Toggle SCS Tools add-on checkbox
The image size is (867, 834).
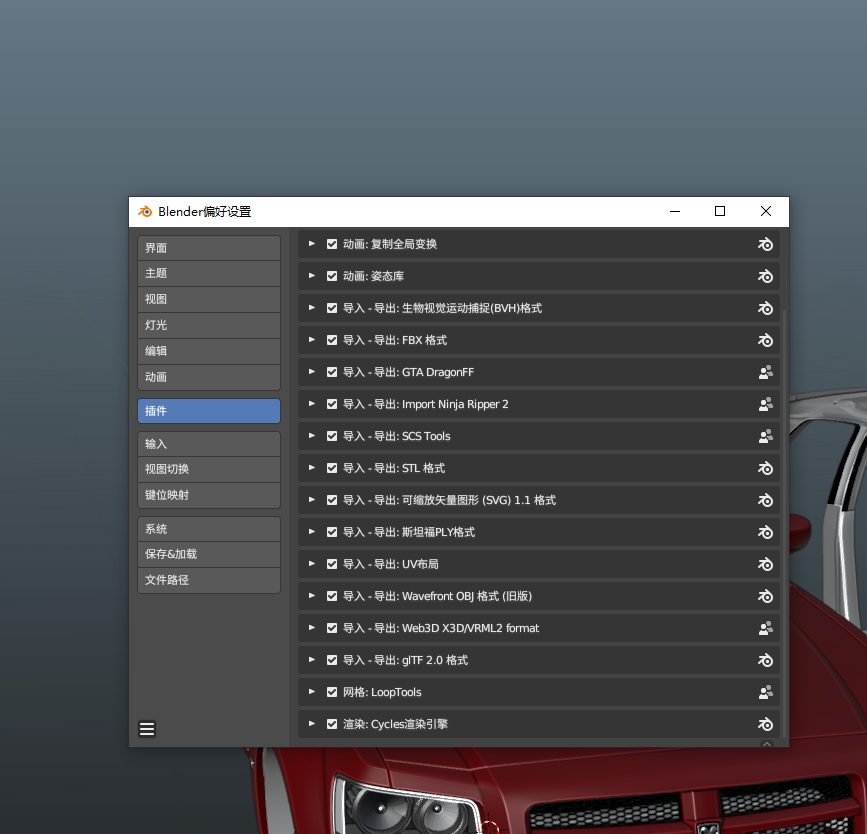pyautogui.click(x=332, y=436)
